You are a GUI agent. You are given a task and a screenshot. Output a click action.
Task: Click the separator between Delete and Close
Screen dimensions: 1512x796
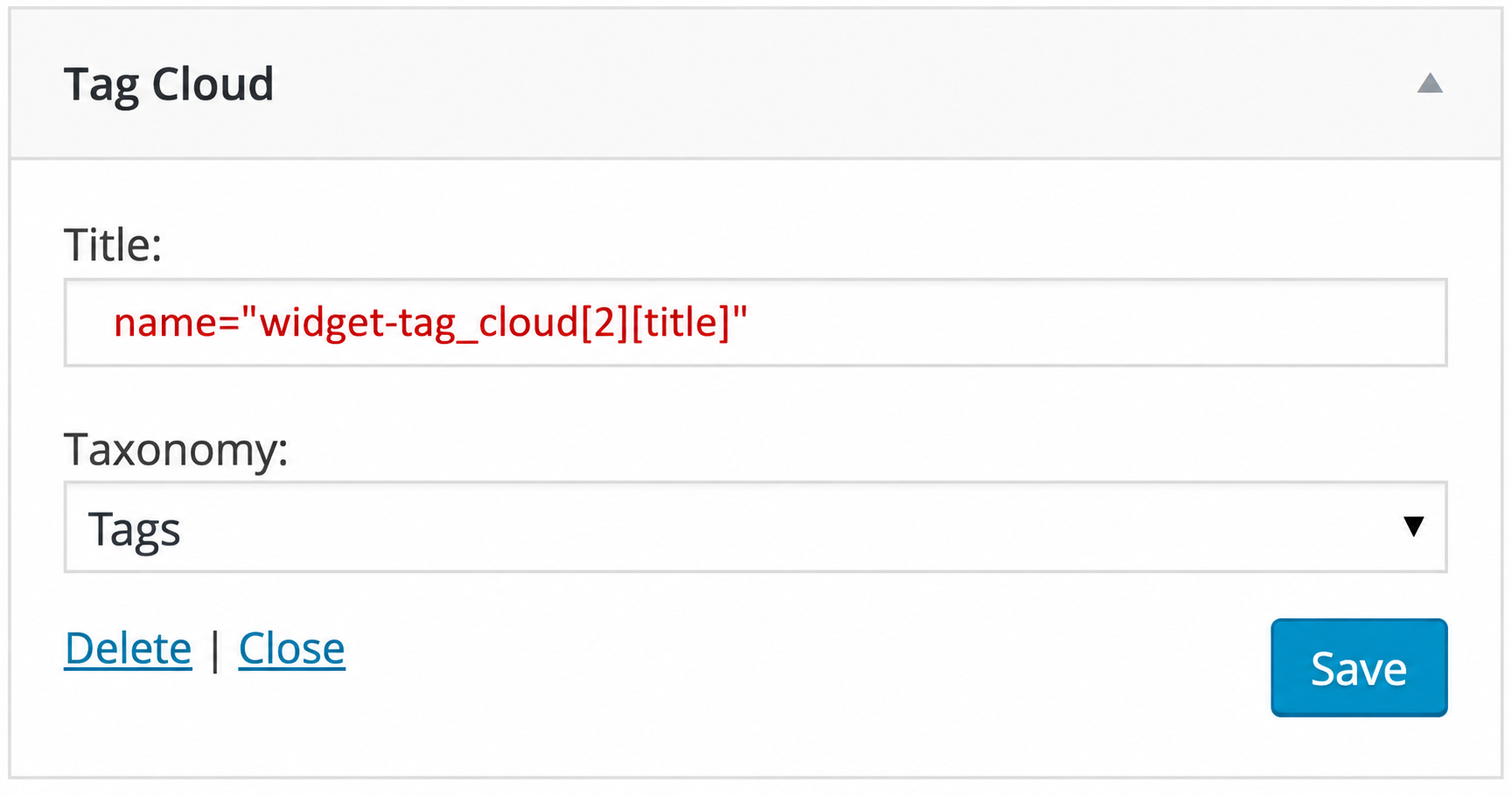click(x=215, y=651)
